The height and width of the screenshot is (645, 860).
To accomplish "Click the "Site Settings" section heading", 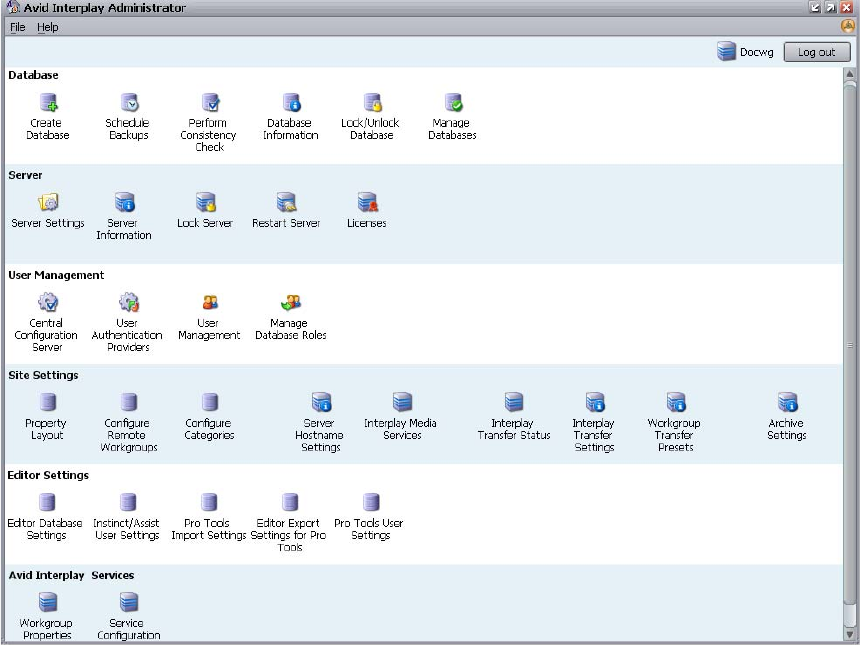I will 43,375.
